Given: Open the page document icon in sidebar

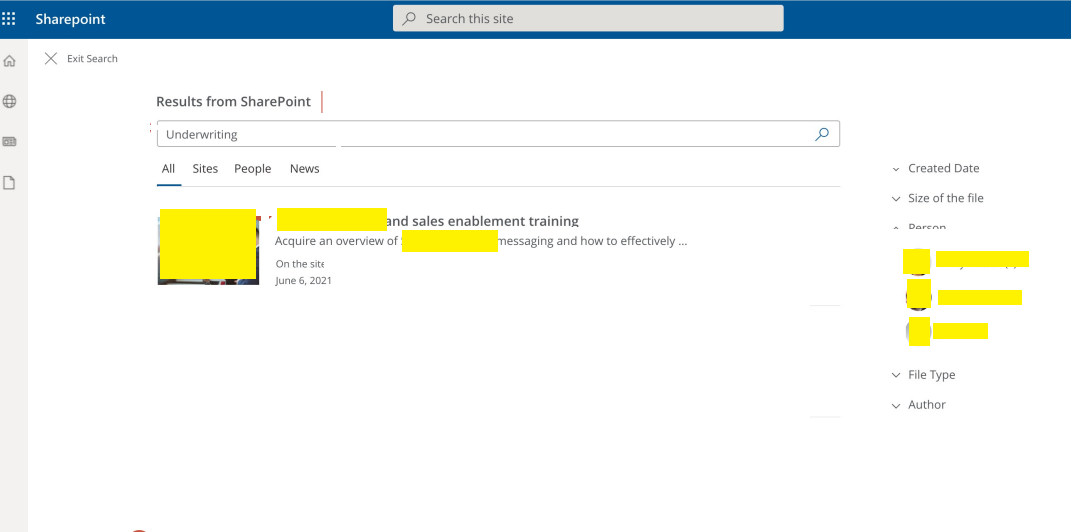Looking at the screenshot, I should click(9, 183).
